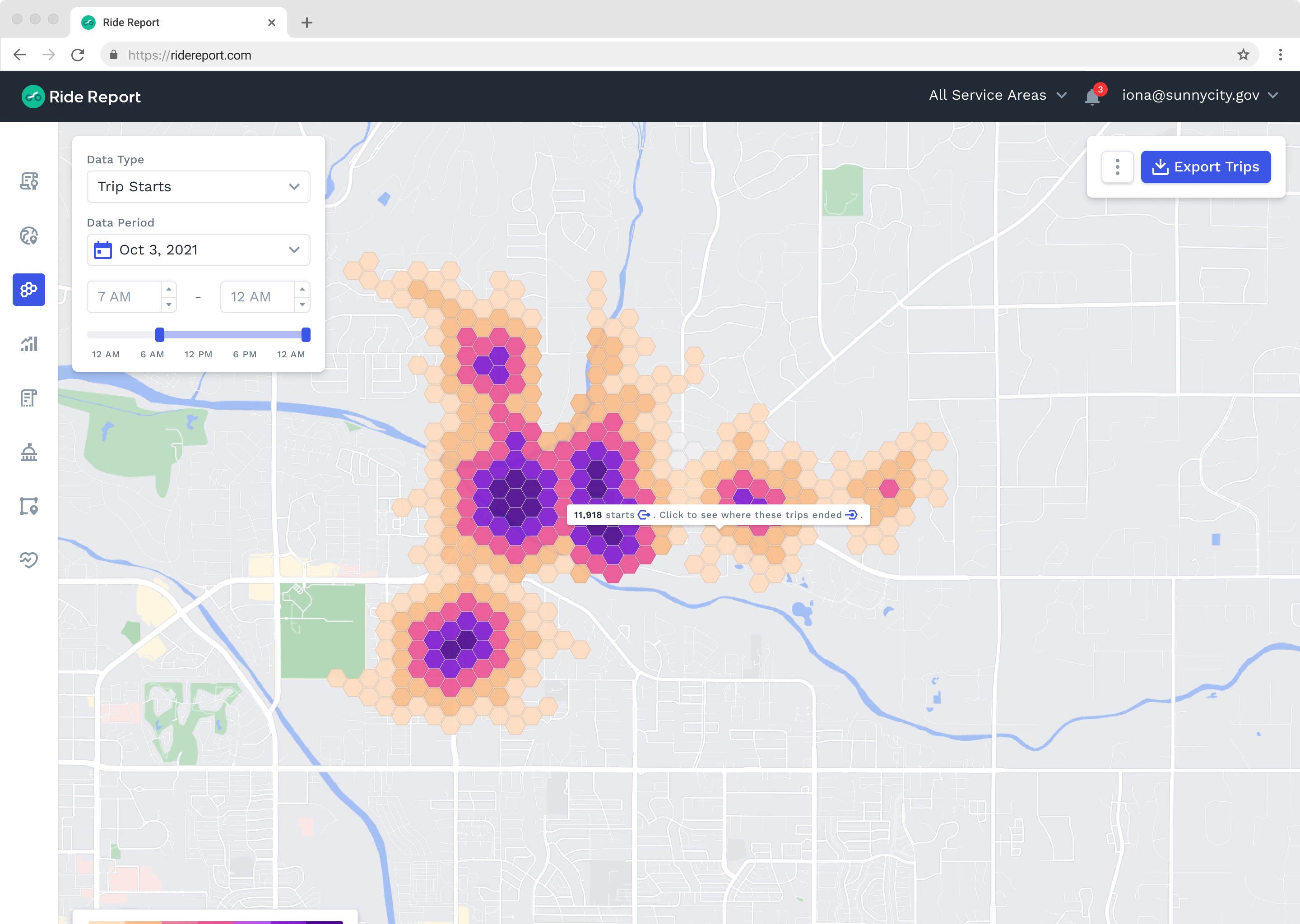Image resolution: width=1300 pixels, height=924 pixels.
Task: Click the 12 PM mark on time slider
Action: coord(198,355)
